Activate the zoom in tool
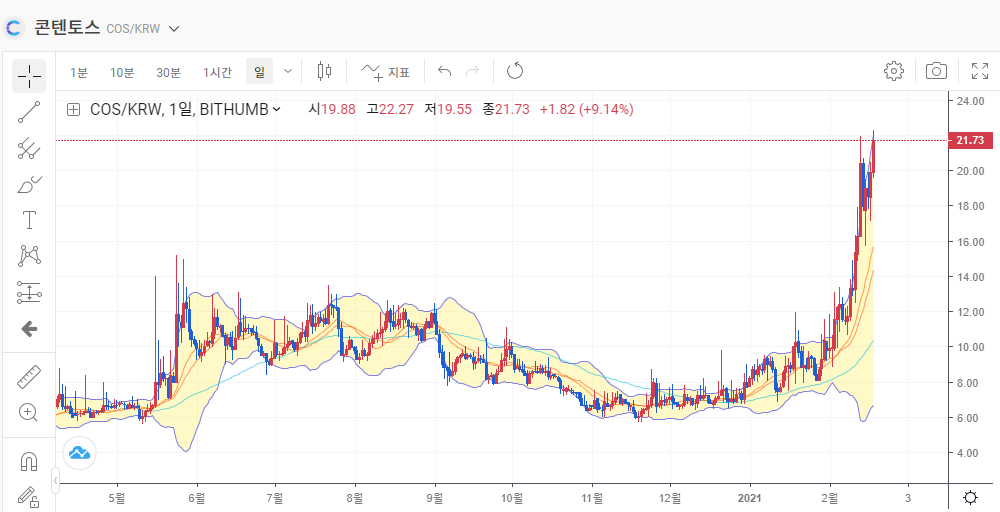The height and width of the screenshot is (512, 1000). point(29,413)
